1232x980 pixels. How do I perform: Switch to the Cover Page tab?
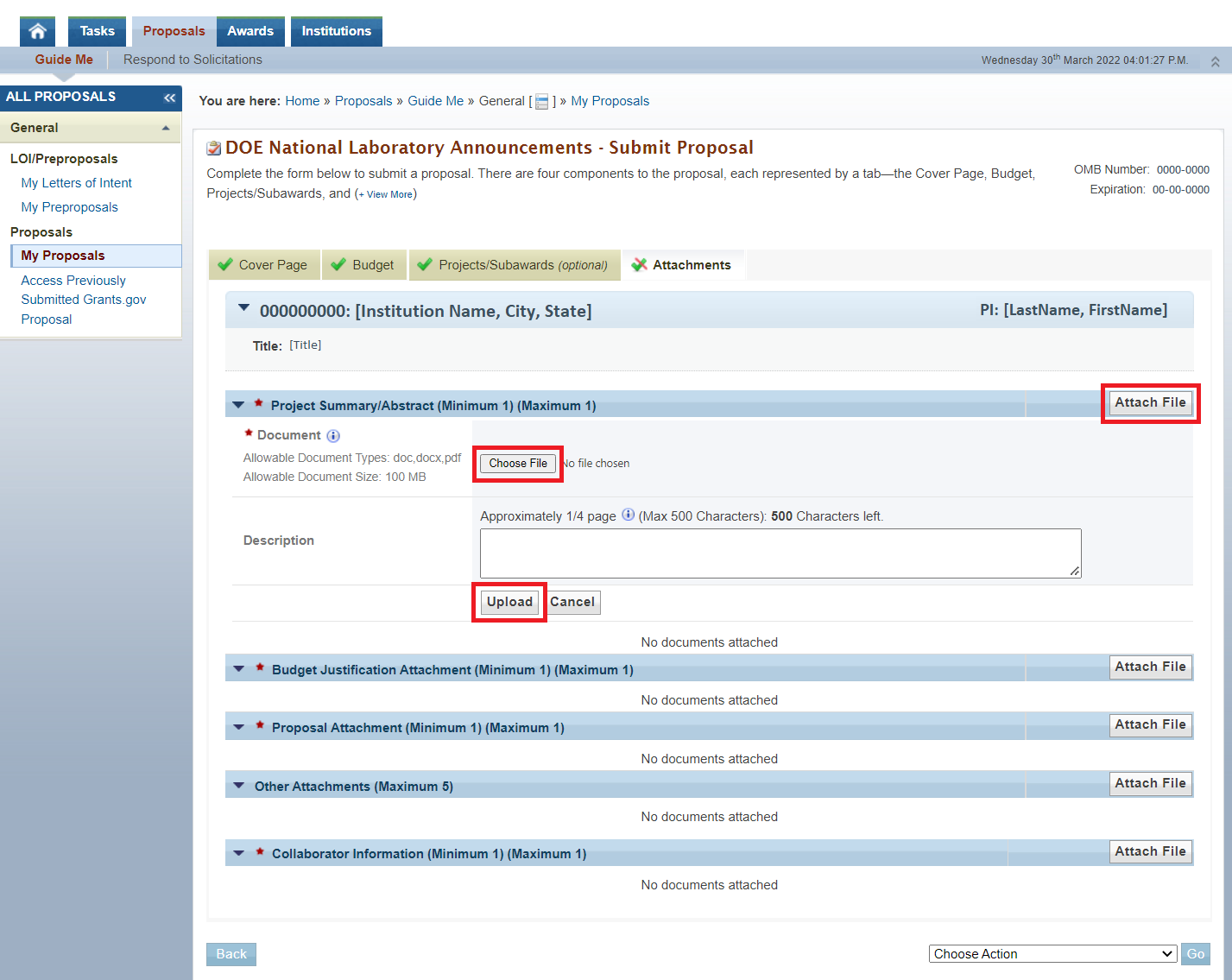point(264,265)
